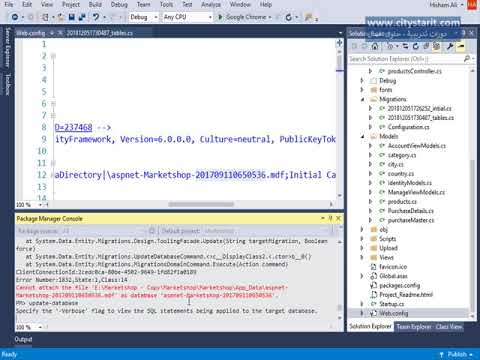The height and width of the screenshot is (360, 480).
Task: Select category.cs in Models
Action: pos(402,155)
